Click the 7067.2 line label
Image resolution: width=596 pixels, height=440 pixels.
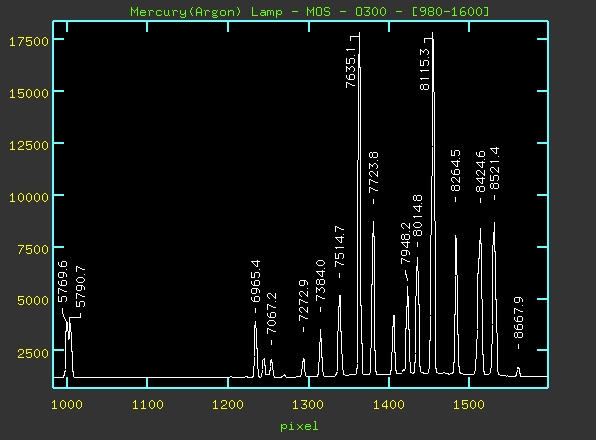click(x=271, y=313)
